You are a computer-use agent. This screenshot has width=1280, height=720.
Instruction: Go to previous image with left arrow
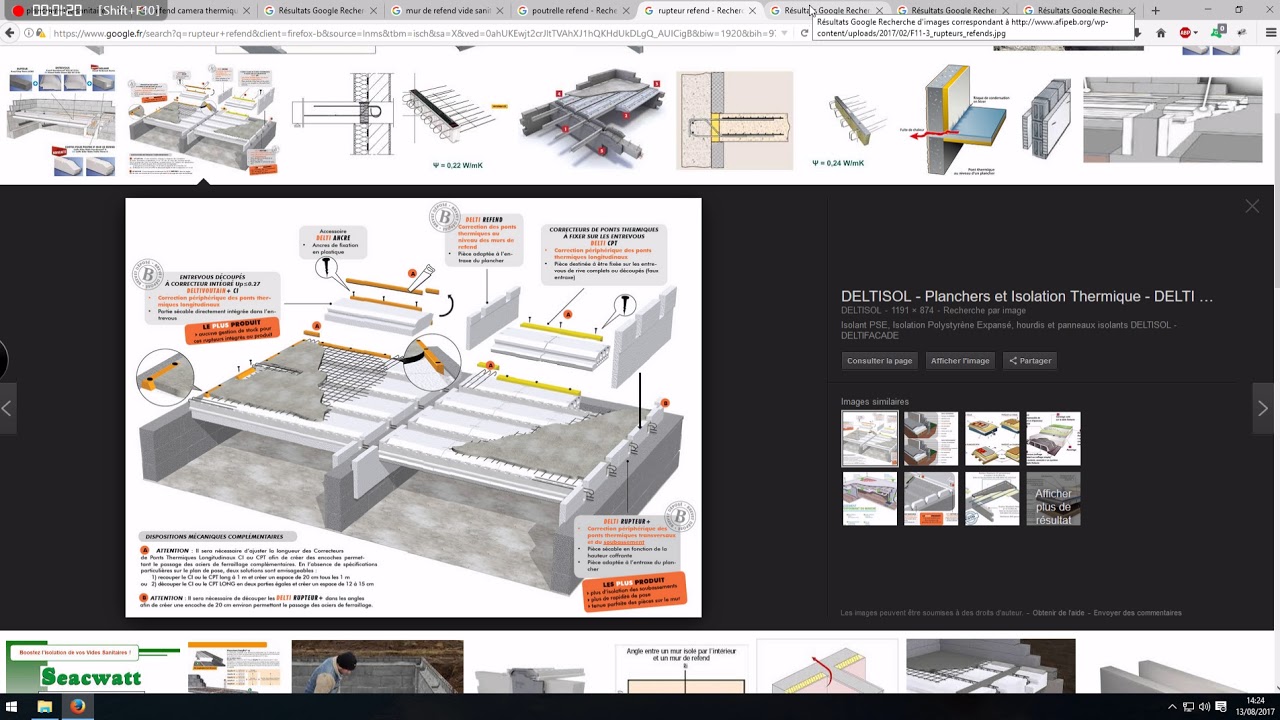(7, 408)
